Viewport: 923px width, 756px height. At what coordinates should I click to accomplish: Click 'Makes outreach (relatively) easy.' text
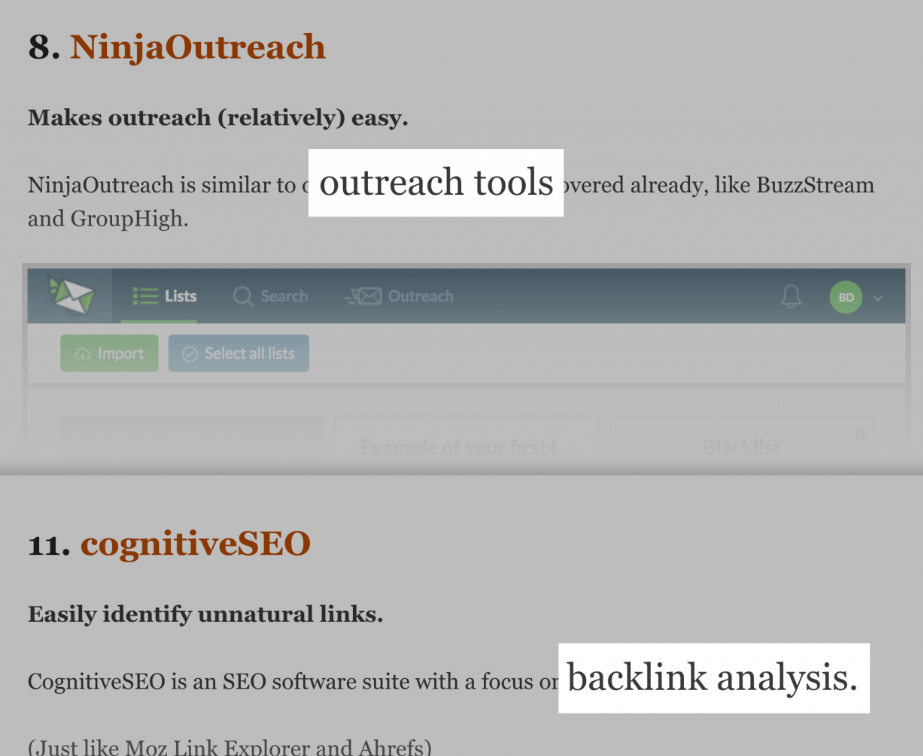pyautogui.click(x=218, y=118)
